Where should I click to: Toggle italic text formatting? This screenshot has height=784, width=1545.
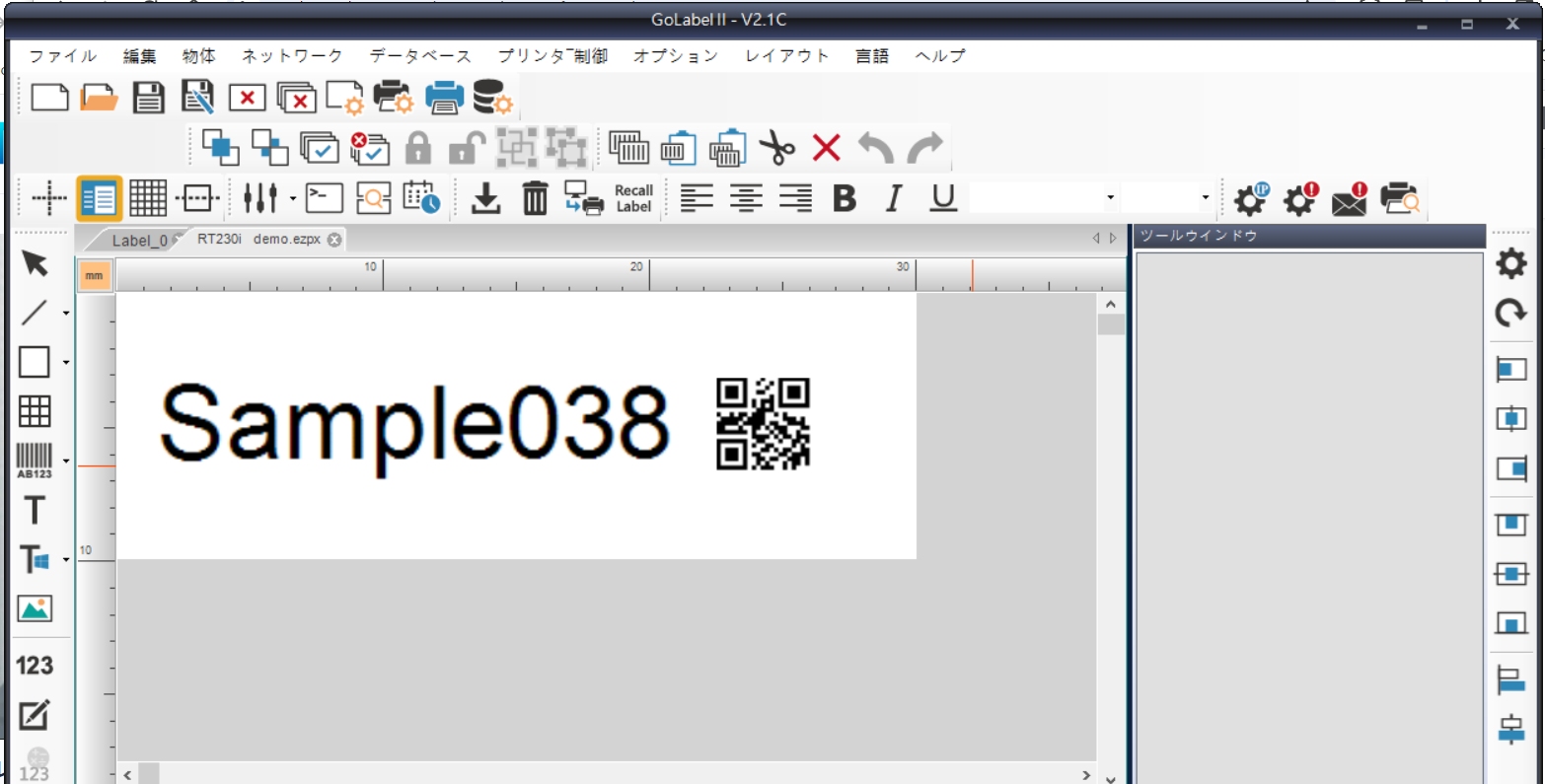click(894, 198)
